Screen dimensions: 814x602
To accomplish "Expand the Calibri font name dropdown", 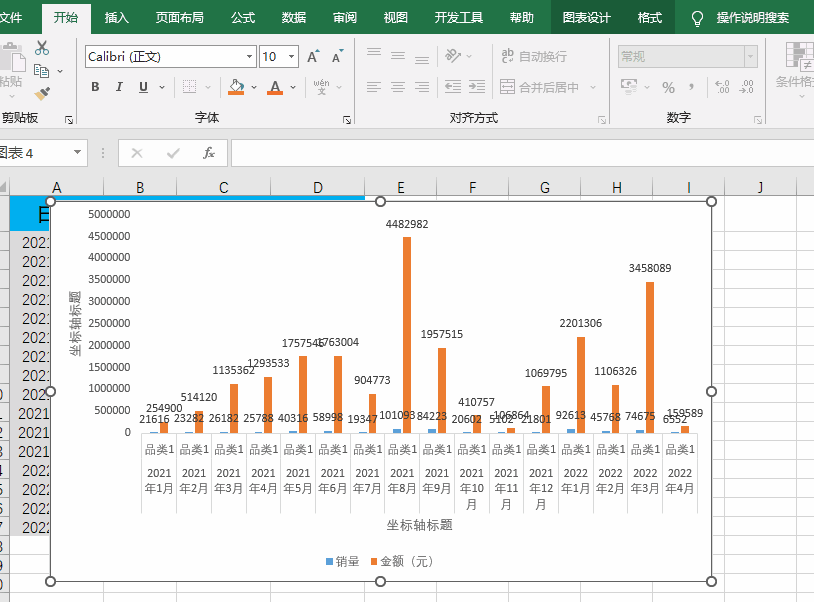I will tap(247, 57).
